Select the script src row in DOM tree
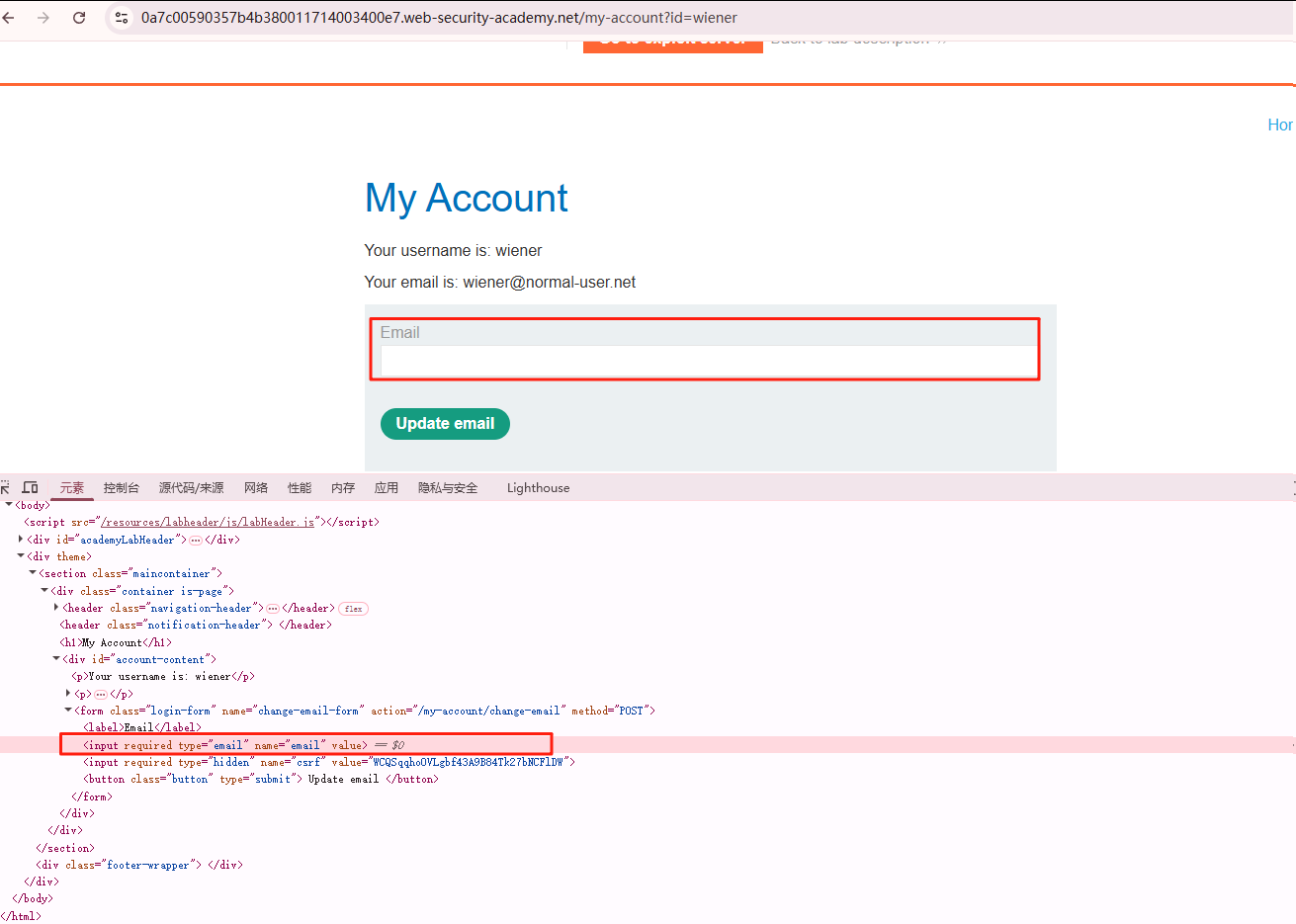The image size is (1296, 924). tap(648, 522)
